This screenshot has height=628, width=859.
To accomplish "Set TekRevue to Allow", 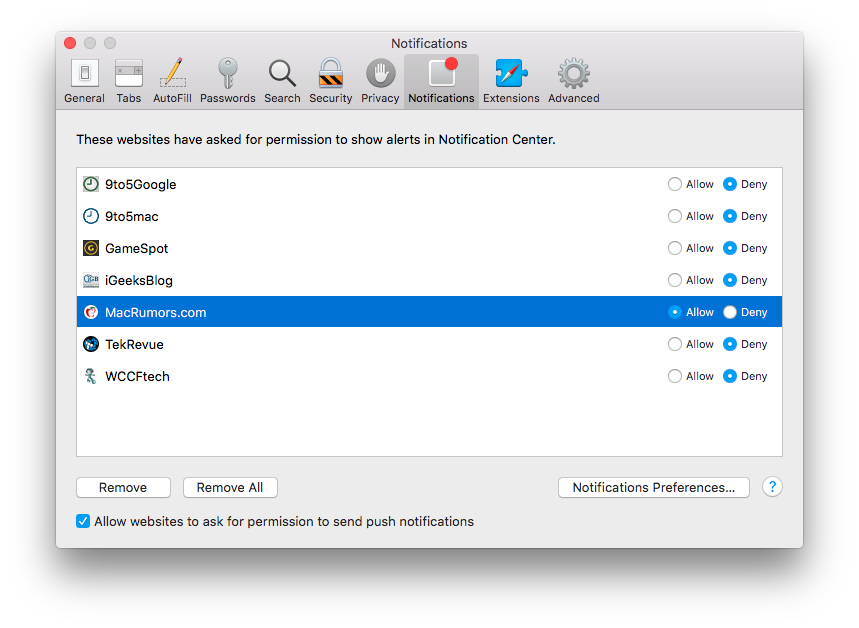I will pos(675,344).
